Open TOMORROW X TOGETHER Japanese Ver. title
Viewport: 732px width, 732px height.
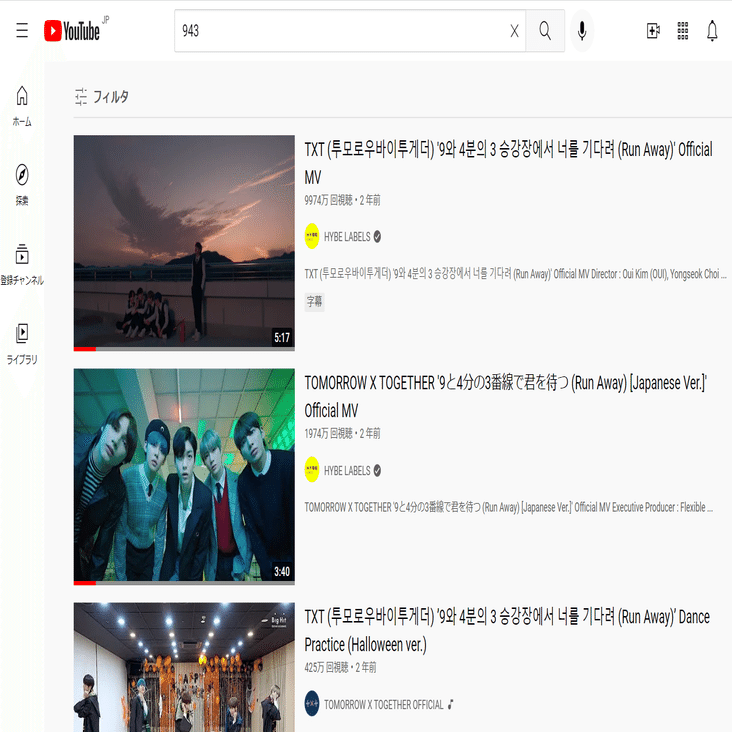tap(506, 397)
